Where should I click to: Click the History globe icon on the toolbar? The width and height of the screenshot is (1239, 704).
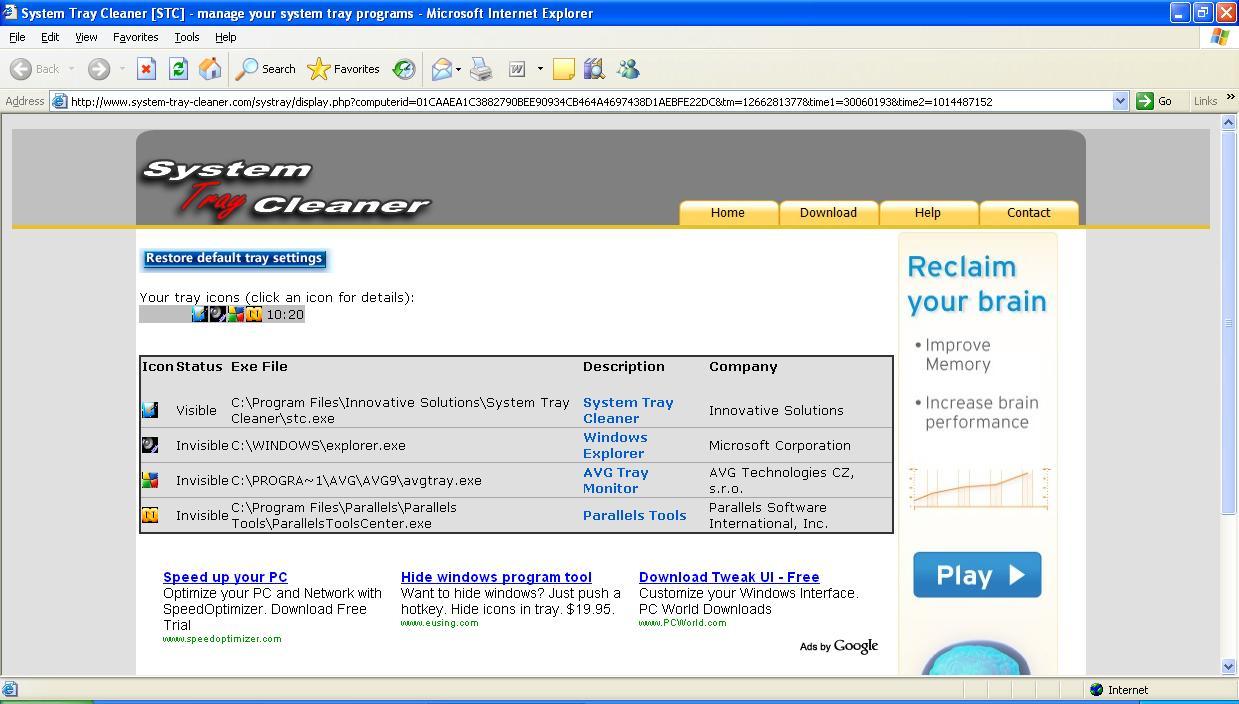[404, 68]
